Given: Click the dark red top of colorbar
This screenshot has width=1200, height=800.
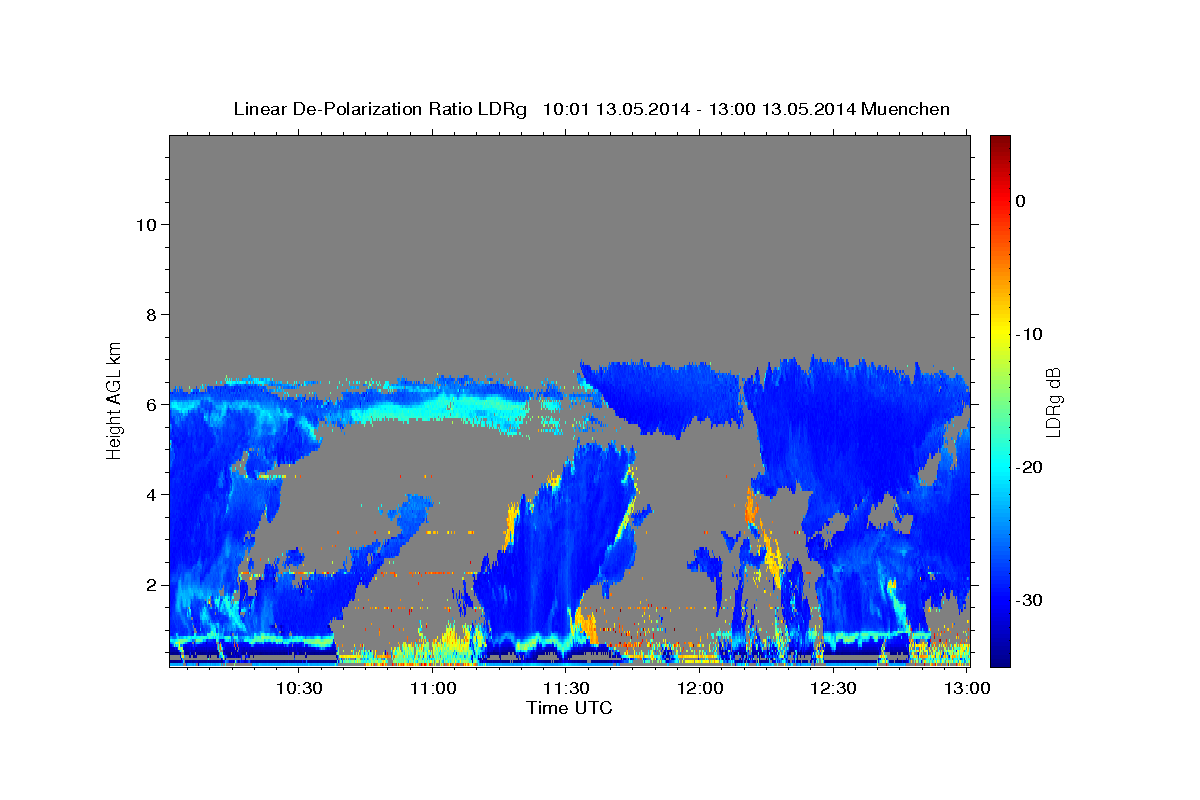Looking at the screenshot, I should pos(1000,142).
